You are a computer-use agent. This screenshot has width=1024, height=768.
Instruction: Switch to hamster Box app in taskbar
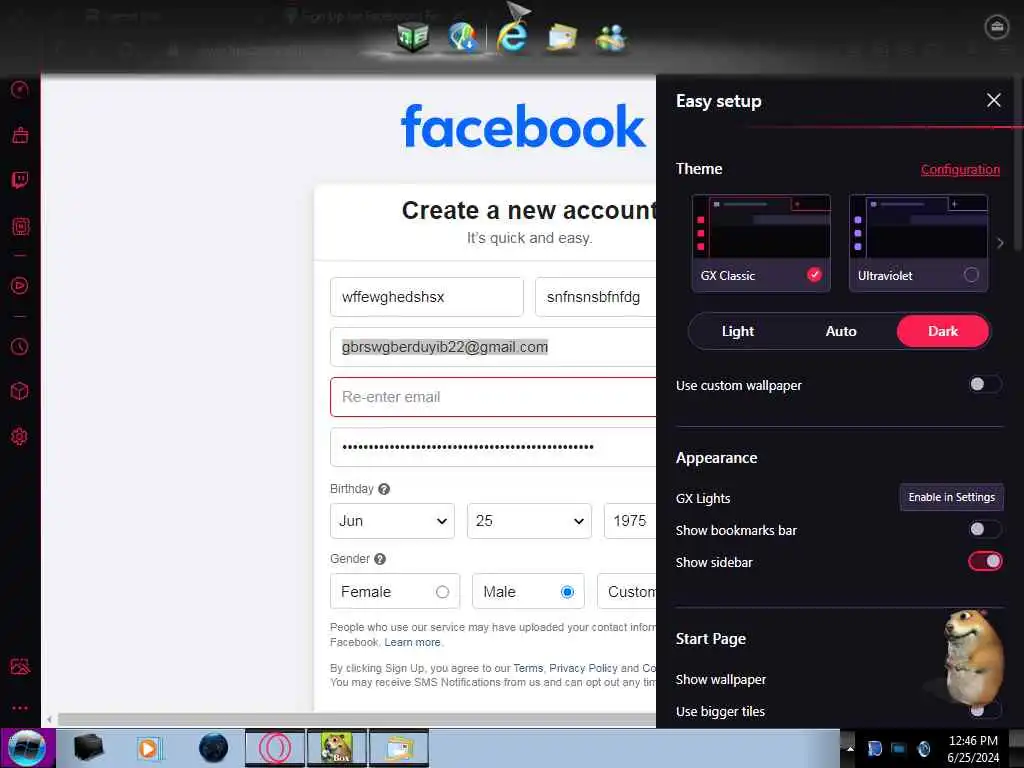click(337, 748)
